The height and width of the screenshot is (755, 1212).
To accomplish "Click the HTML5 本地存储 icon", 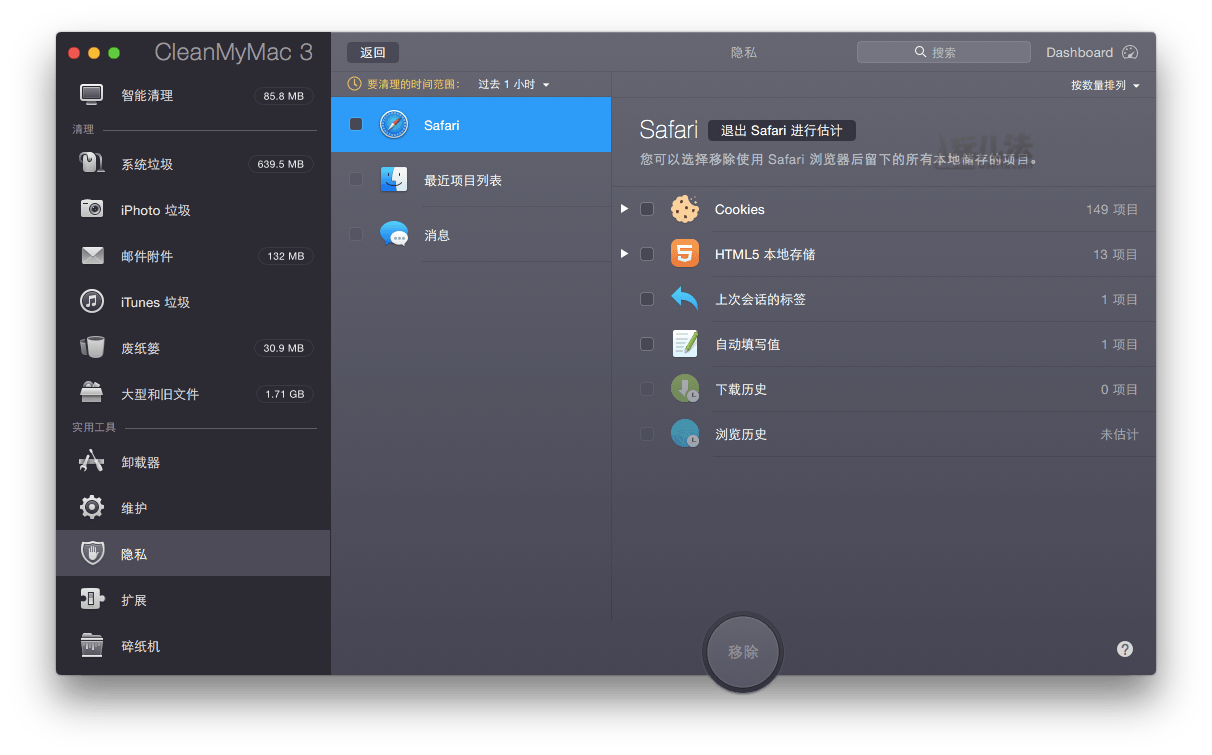I will tap(685, 254).
